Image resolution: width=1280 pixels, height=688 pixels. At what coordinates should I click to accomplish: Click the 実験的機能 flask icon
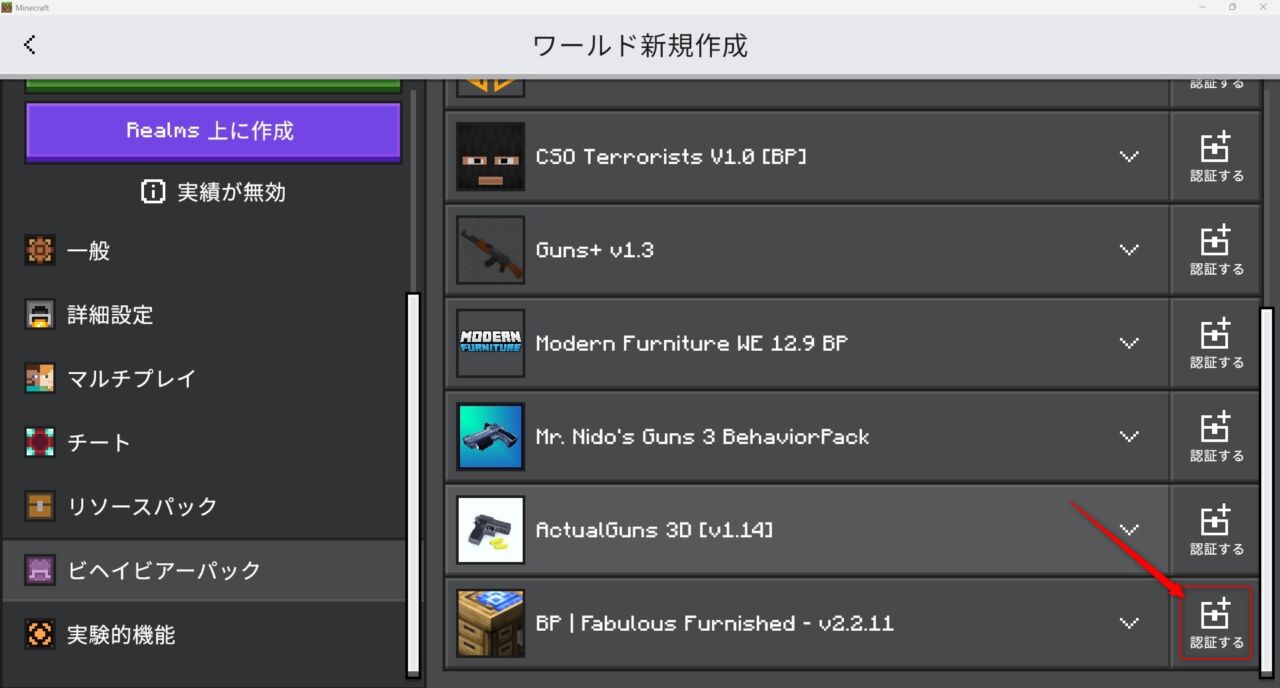click(x=39, y=634)
